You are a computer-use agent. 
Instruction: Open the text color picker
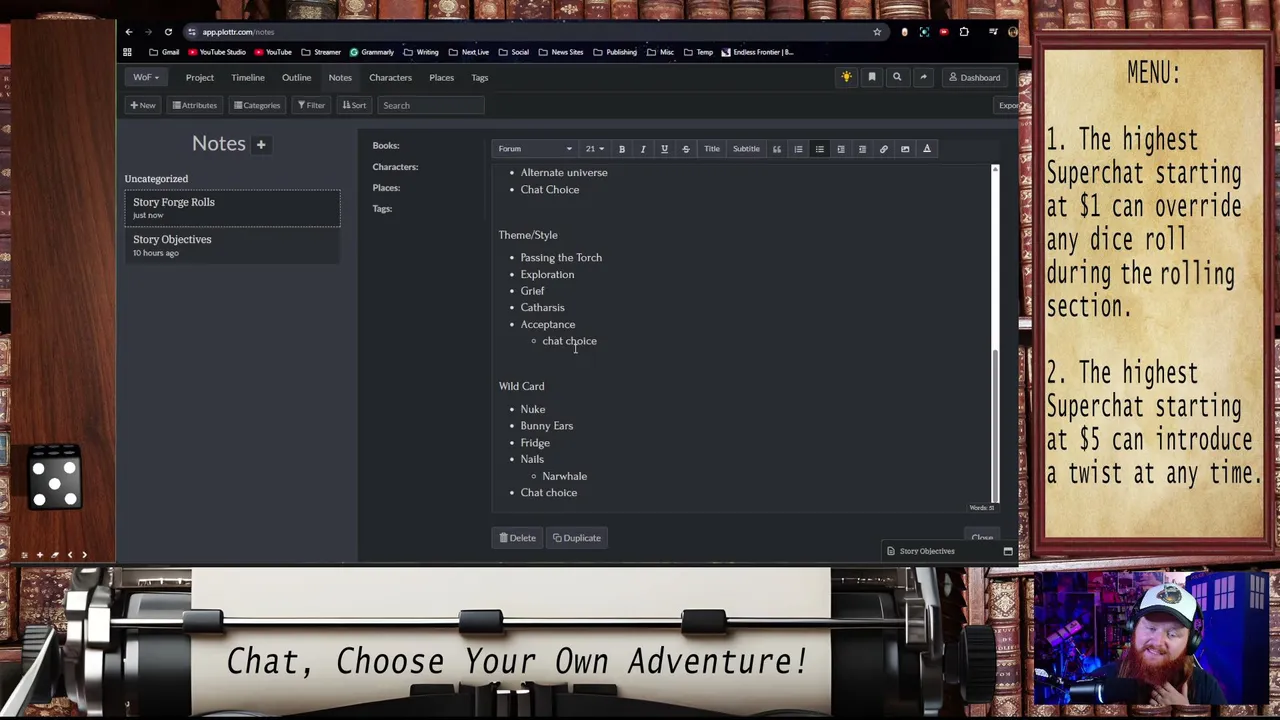tap(926, 149)
